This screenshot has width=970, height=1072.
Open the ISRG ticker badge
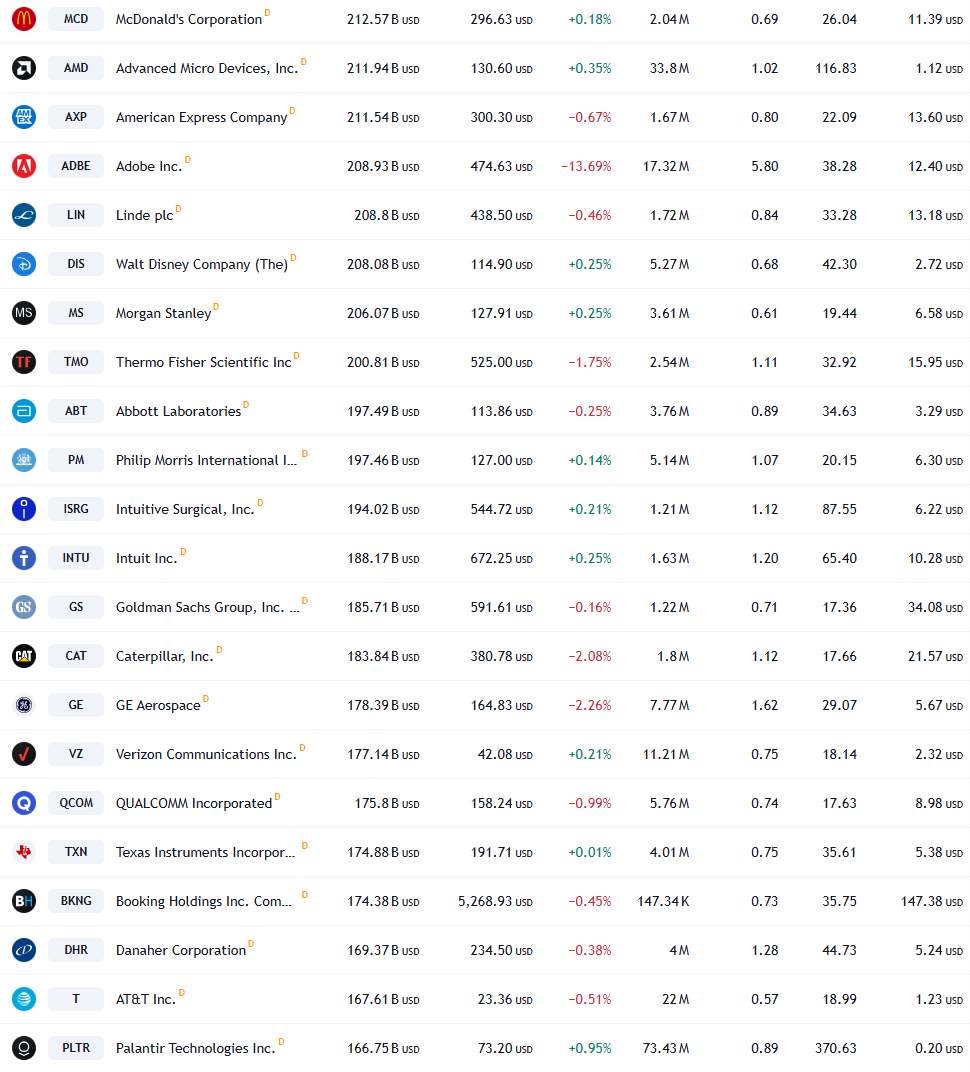(76, 509)
